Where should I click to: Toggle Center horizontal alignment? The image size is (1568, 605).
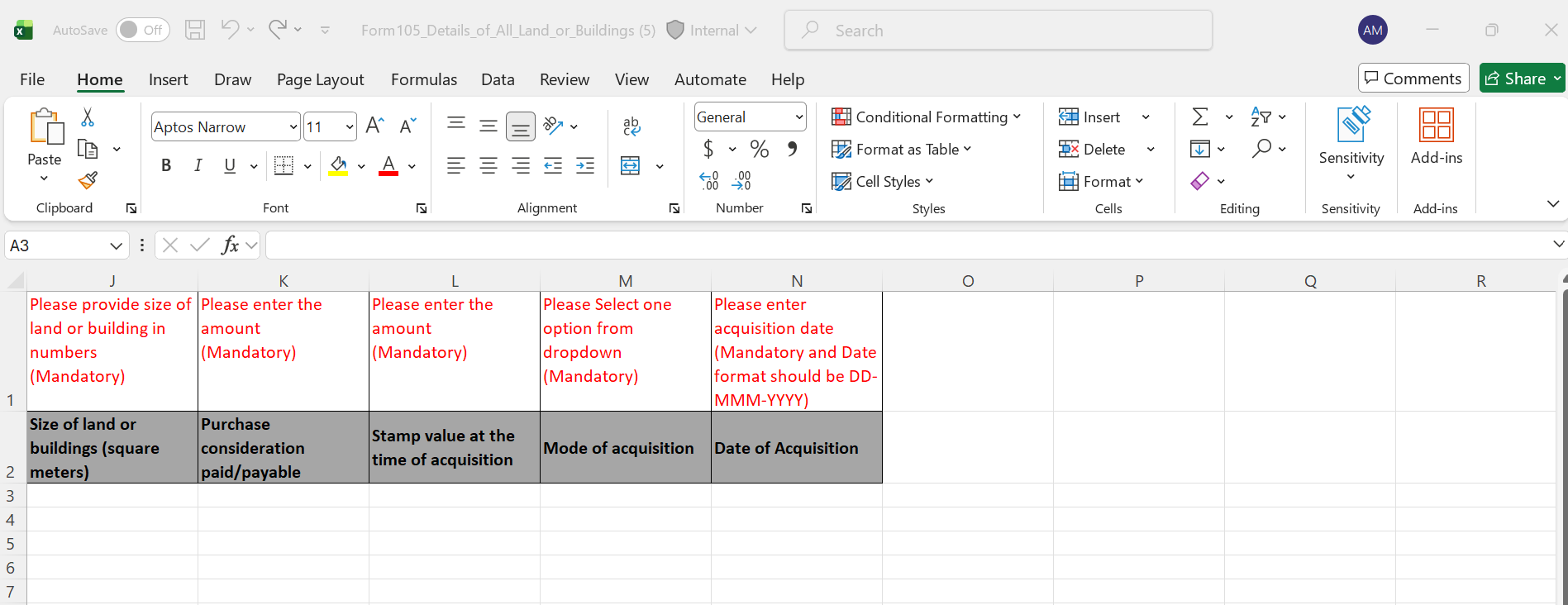coord(489,165)
